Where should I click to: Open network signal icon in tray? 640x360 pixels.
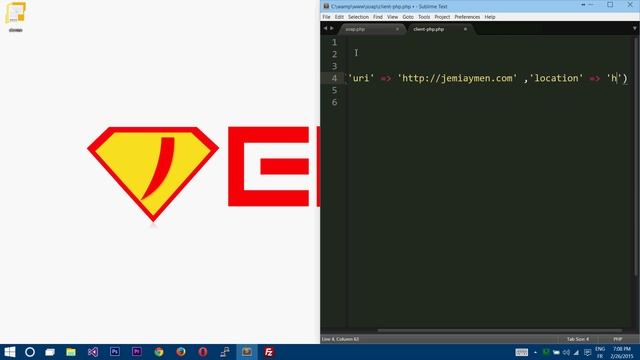coord(576,352)
